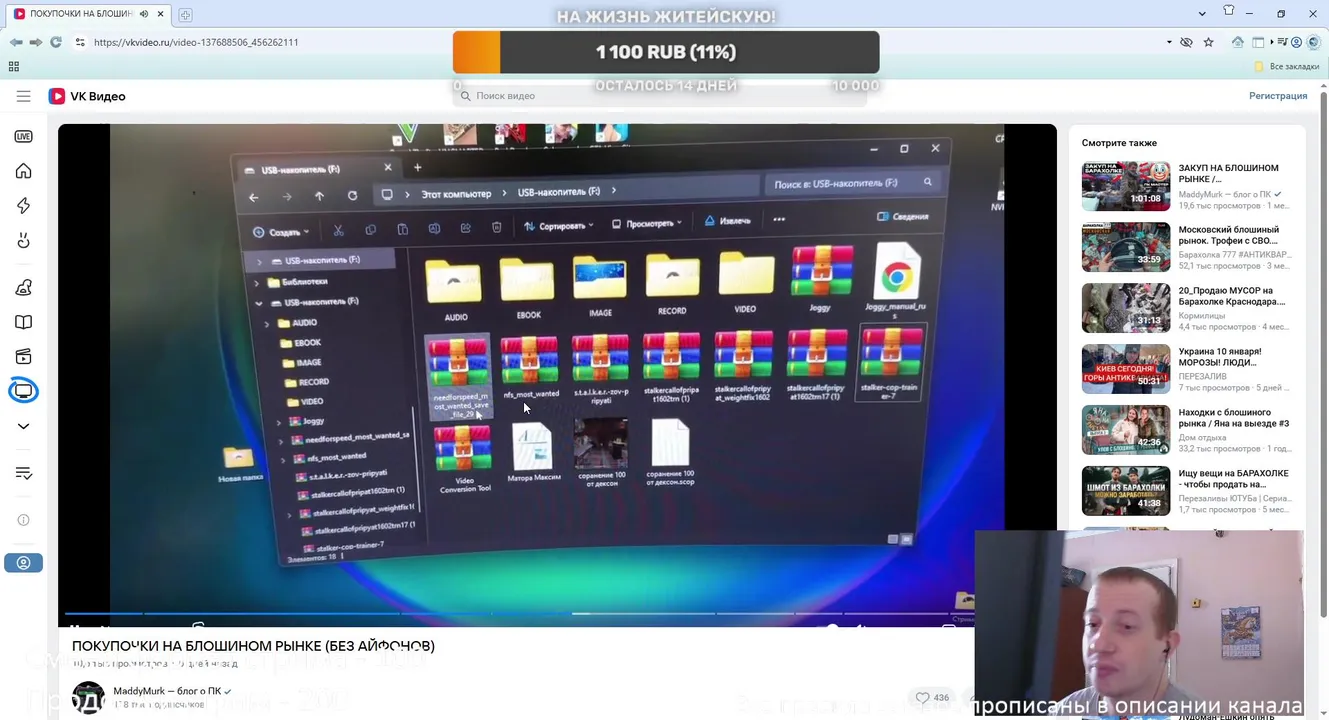This screenshot has height=720, width=1329.
Task: Open the LIVE section in VK sidebar
Action: (23, 136)
